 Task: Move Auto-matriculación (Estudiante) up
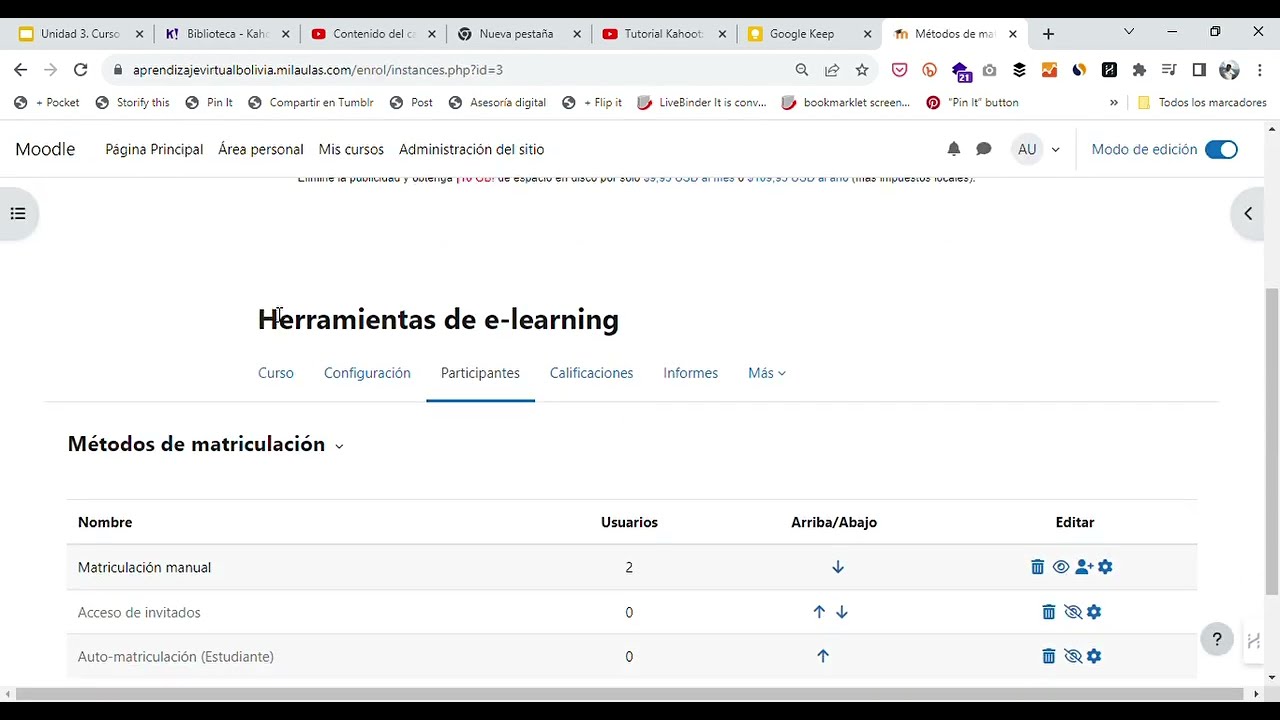point(823,656)
